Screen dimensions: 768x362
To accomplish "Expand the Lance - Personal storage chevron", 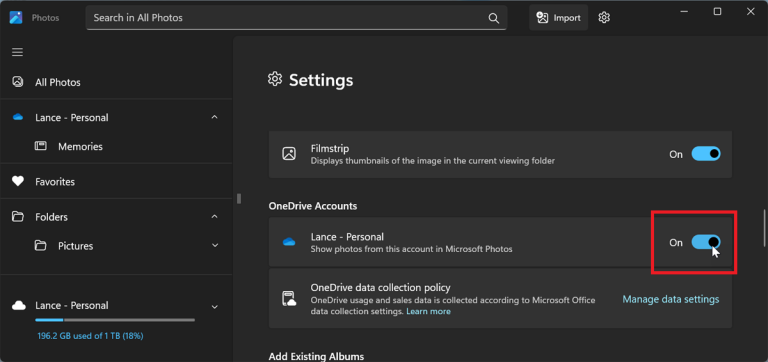I will tap(215, 307).
